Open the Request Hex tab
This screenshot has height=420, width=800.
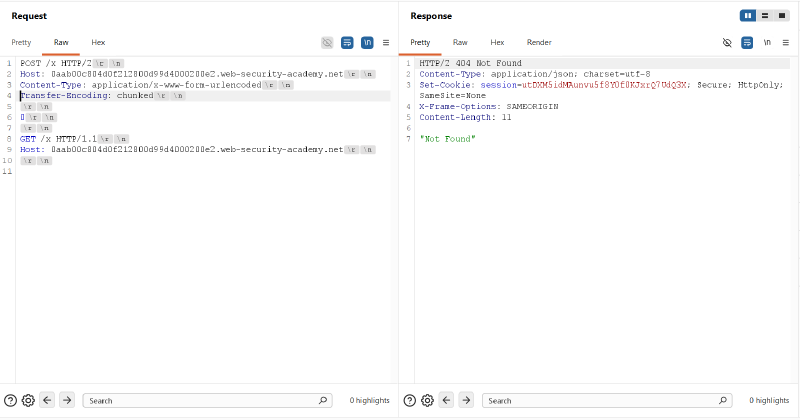pos(98,42)
